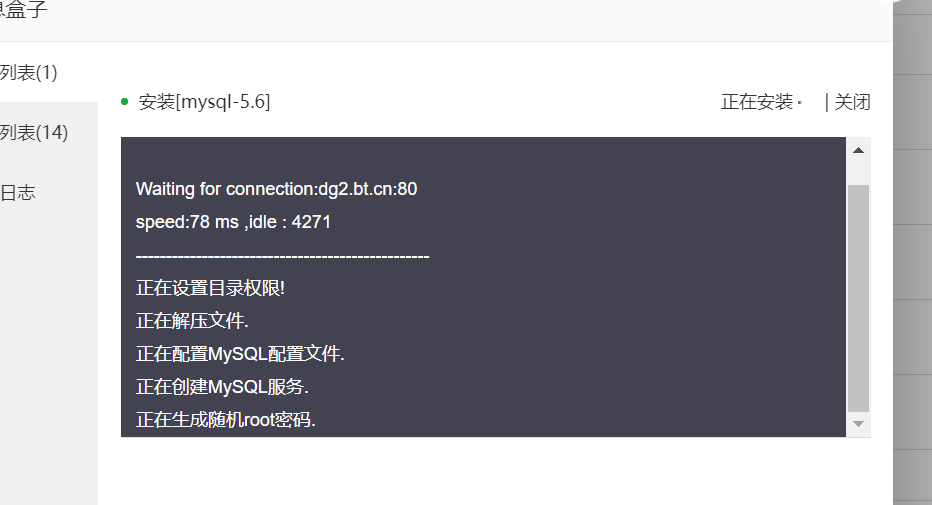The height and width of the screenshot is (505, 932).
Task: Click the 'speed:78 ms ,idle : 4271' log line
Action: click(x=233, y=222)
